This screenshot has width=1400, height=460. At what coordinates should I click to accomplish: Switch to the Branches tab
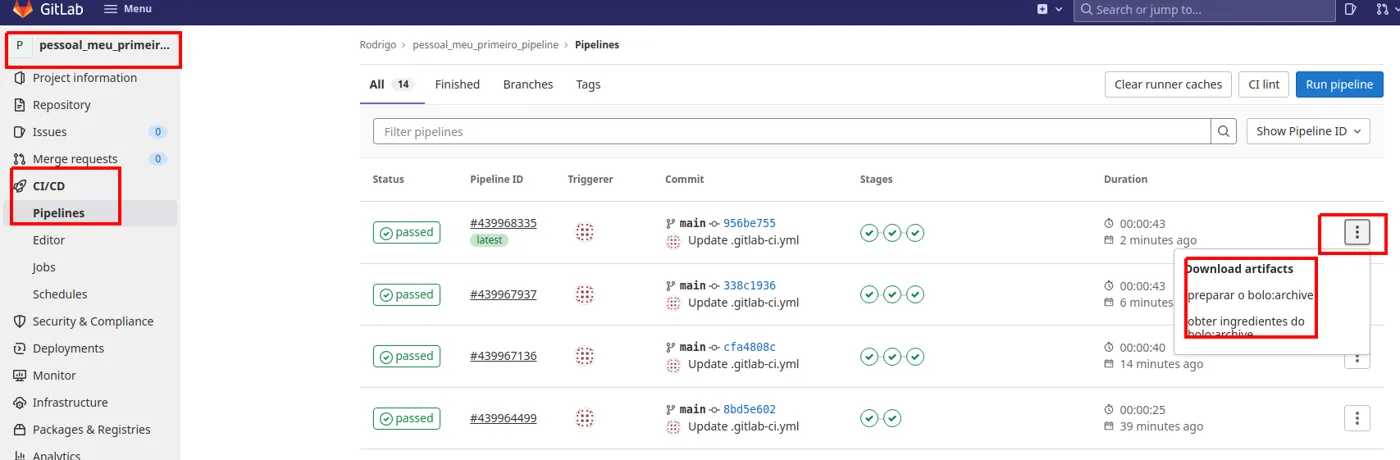528,84
